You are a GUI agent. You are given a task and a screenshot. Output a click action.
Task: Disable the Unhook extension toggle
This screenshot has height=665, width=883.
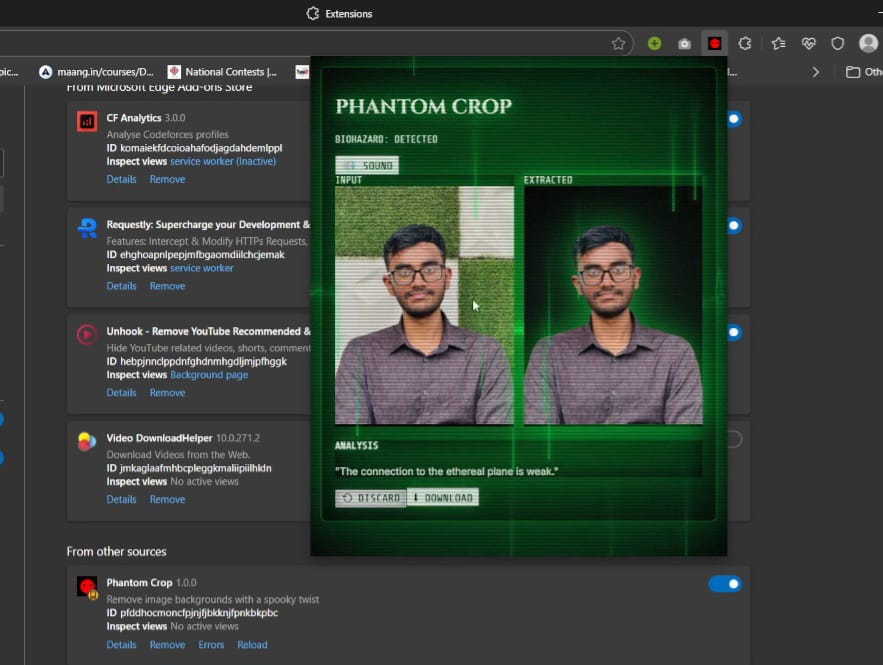click(734, 332)
